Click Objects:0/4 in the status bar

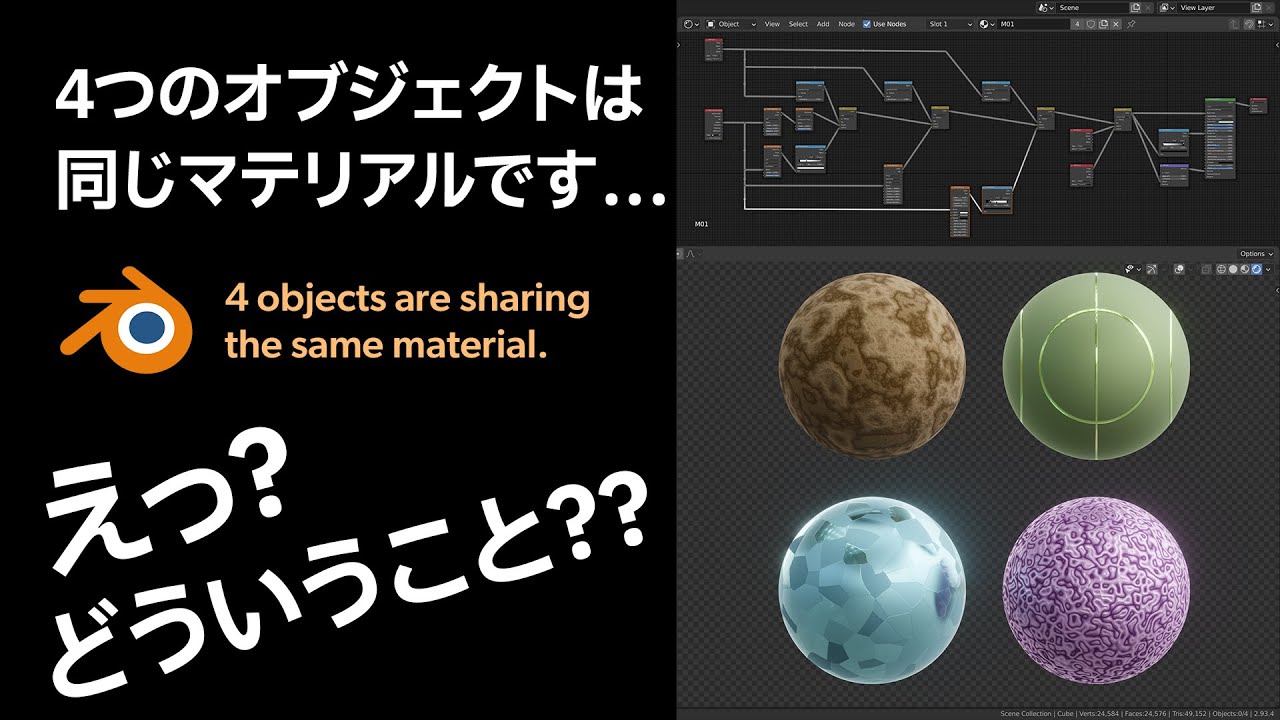point(1229,713)
